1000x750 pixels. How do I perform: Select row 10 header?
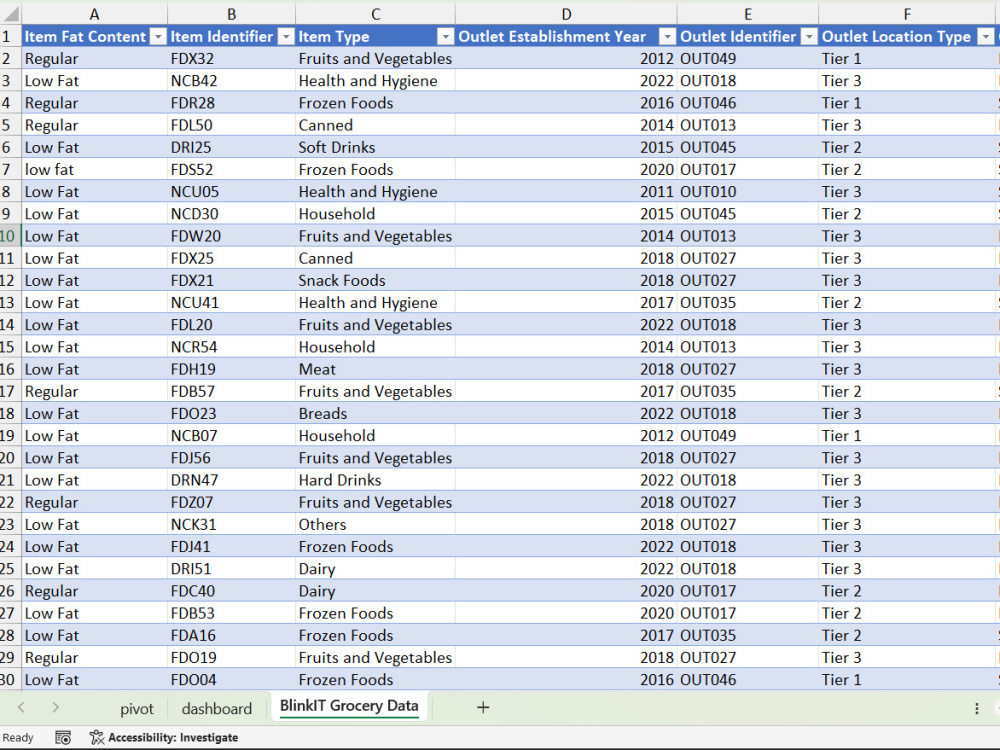coord(9,236)
